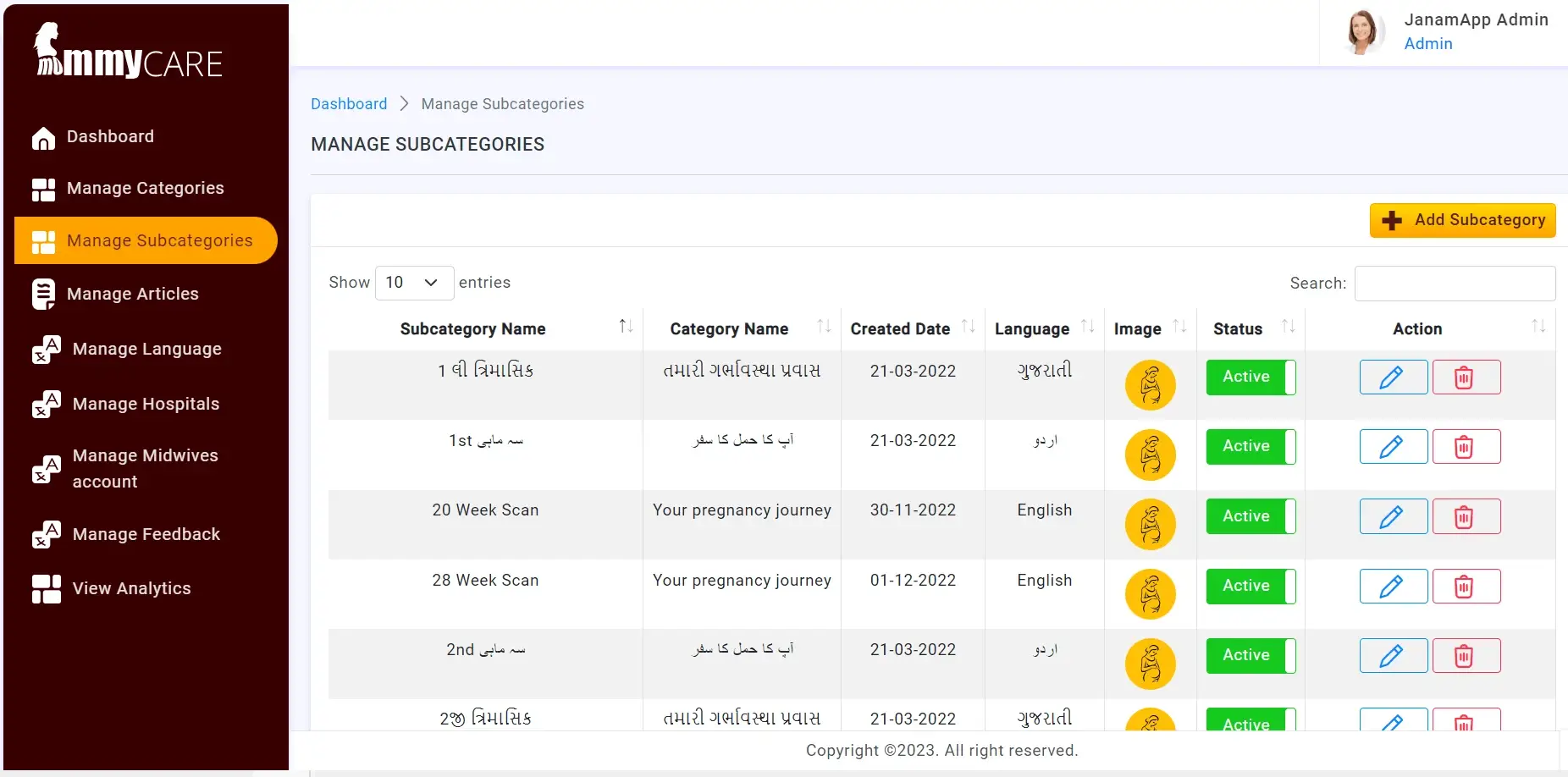Open the Dashboard sidebar icon

[43, 136]
